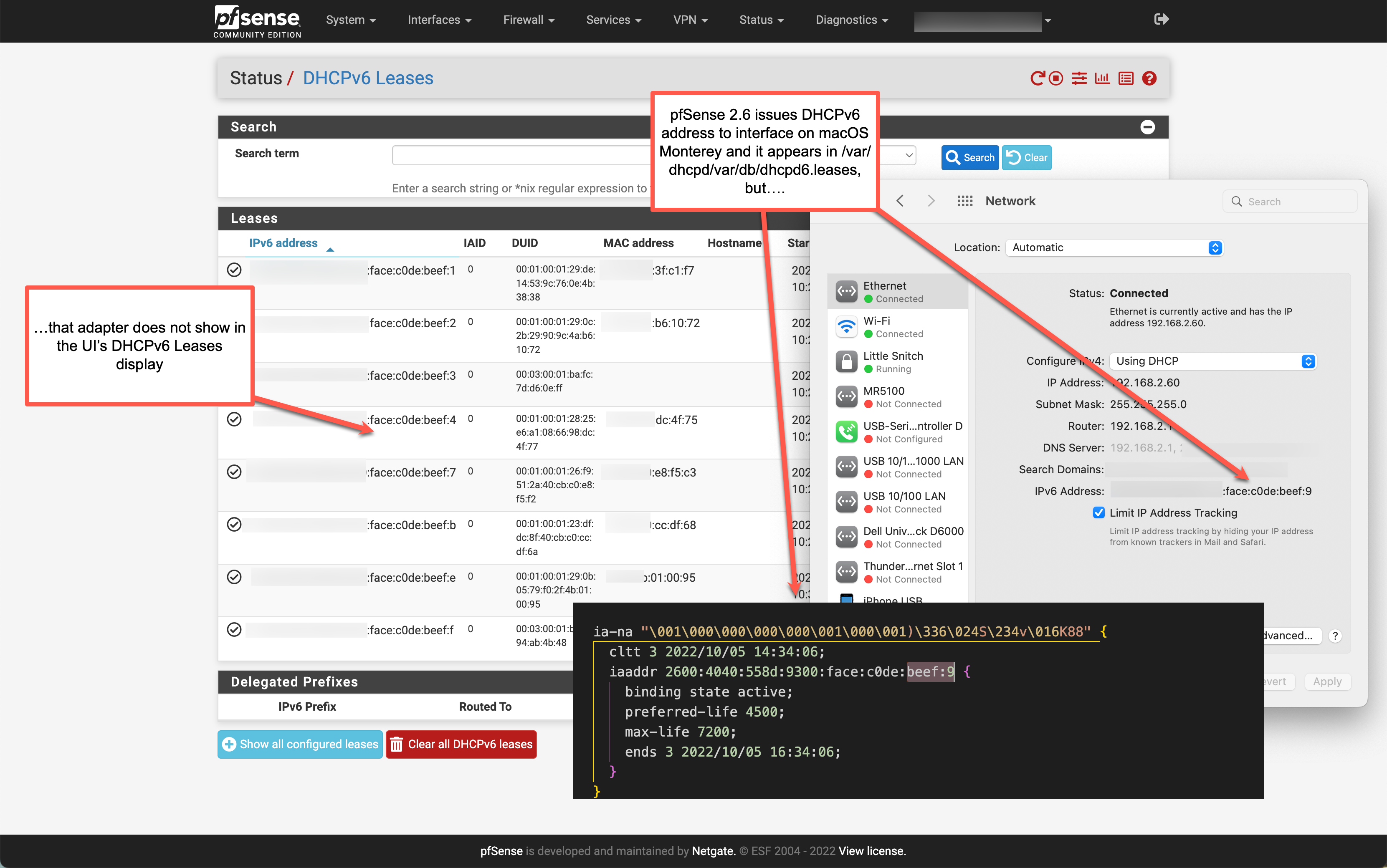This screenshot has width=1387, height=868.
Task: Open the Interfaces menu
Action: tap(439, 20)
